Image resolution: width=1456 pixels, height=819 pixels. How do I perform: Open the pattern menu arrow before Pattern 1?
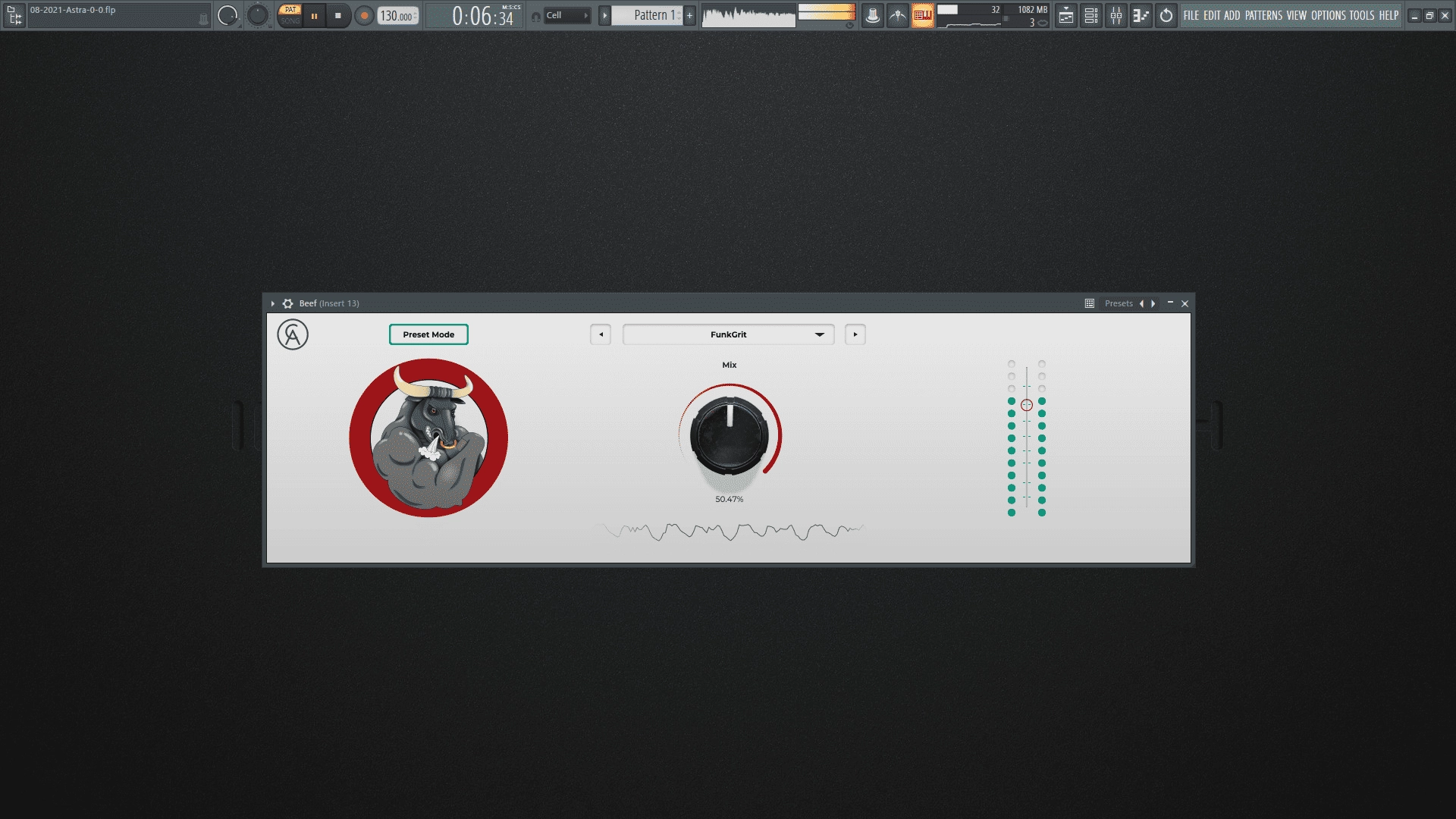pos(604,15)
